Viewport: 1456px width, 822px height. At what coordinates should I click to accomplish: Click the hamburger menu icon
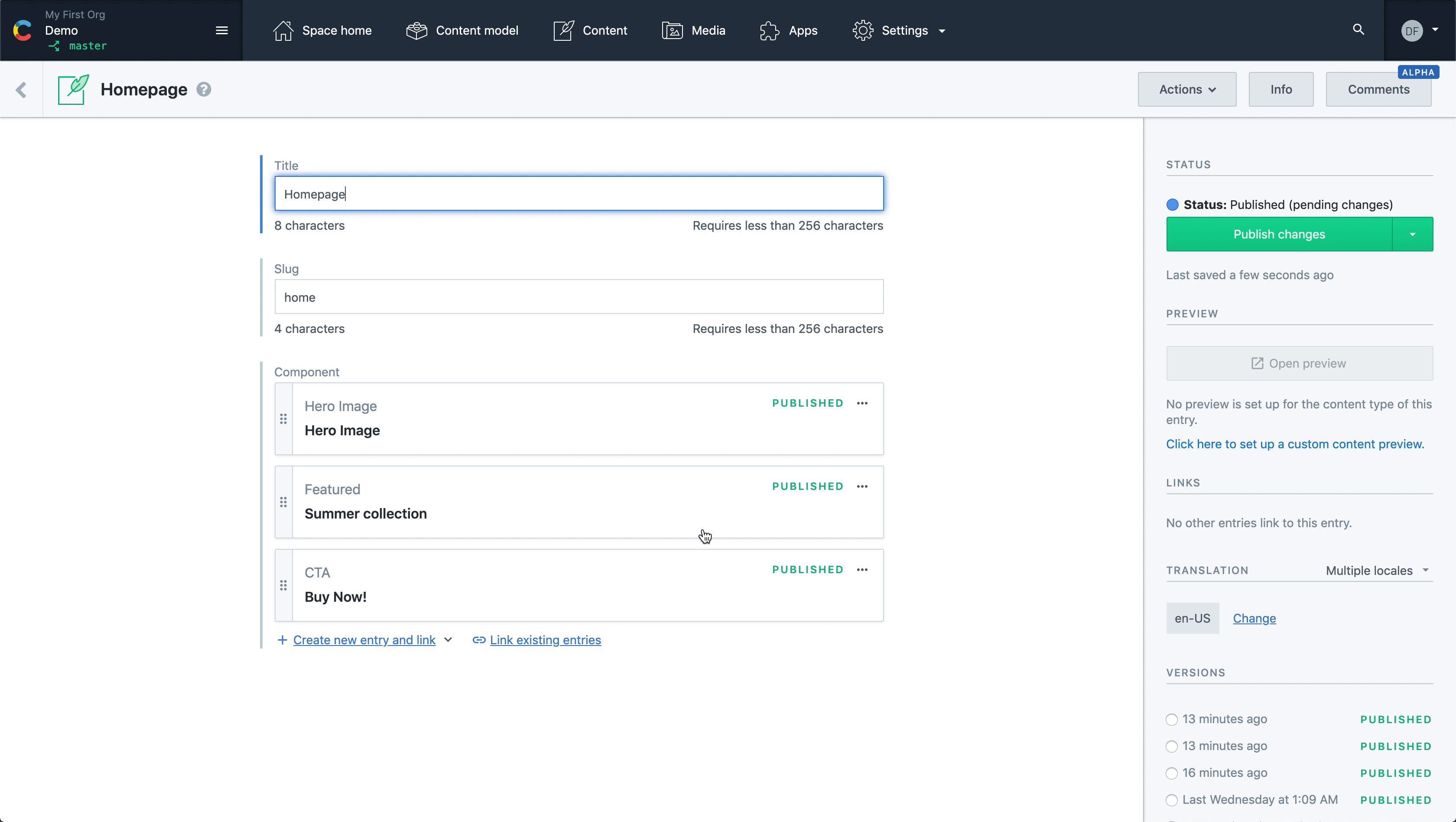coord(221,30)
